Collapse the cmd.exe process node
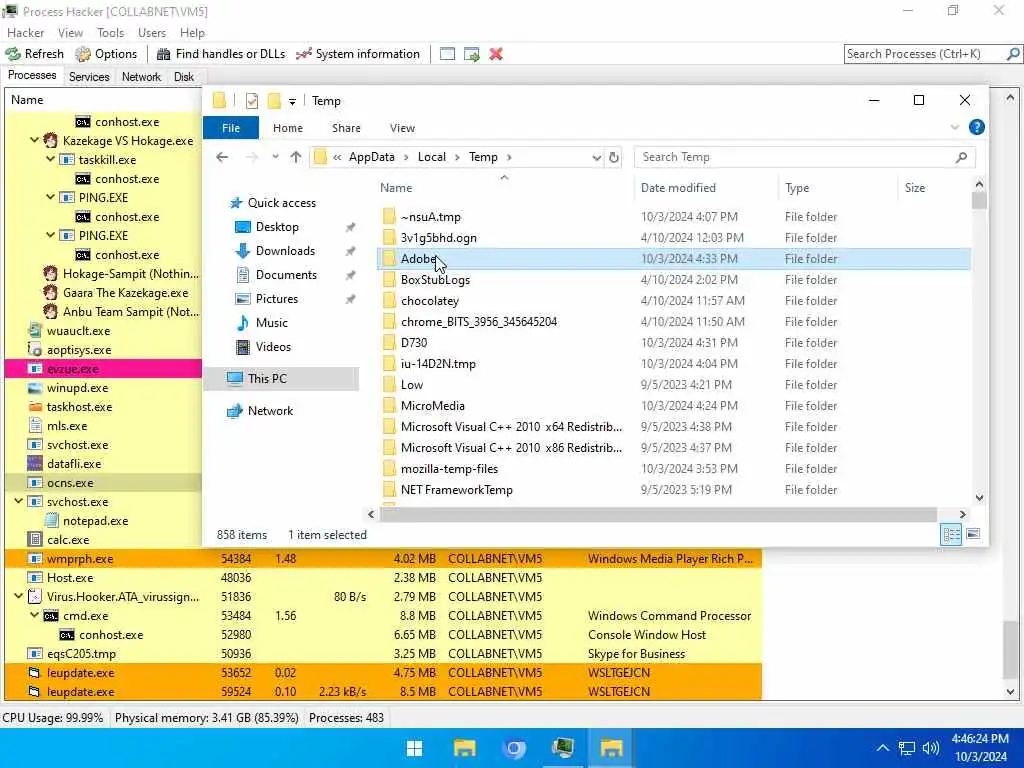 tap(35, 615)
